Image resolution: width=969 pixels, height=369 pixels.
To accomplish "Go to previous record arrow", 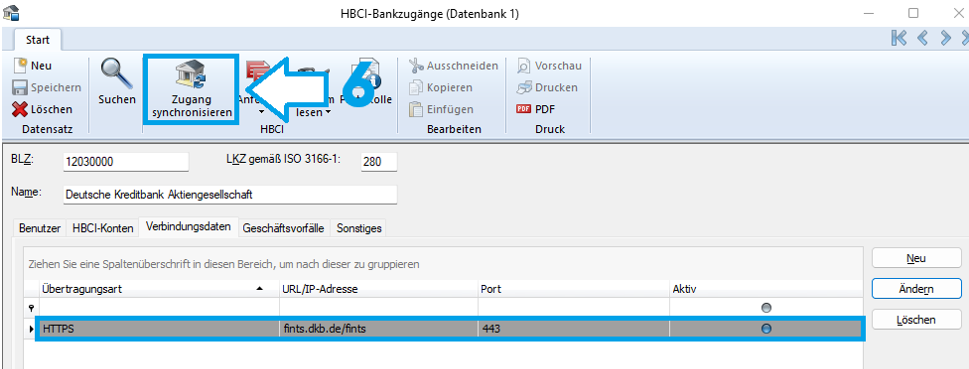I will (922, 38).
